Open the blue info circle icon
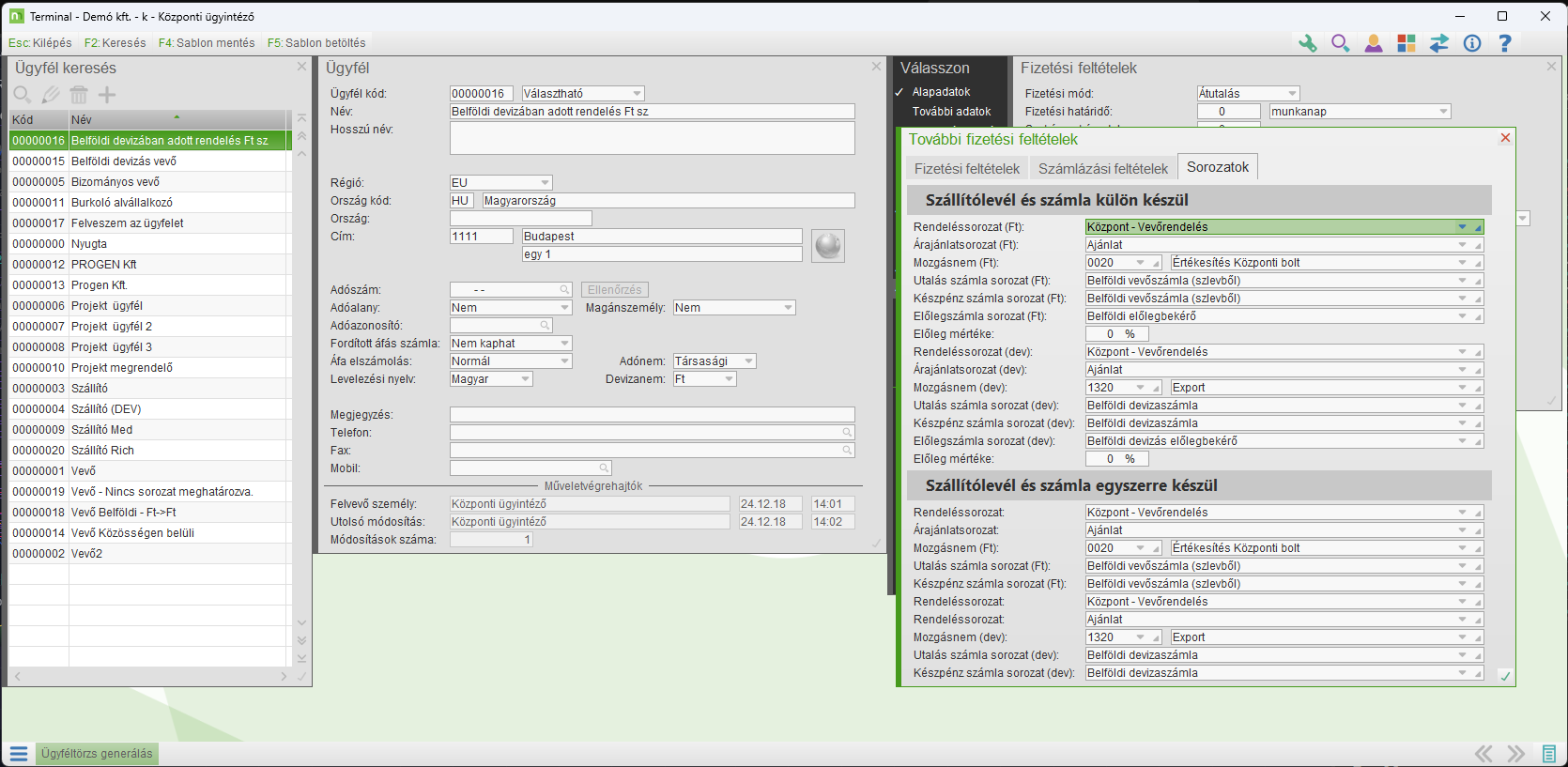Screen dimensions: 1568x767 point(1471,43)
